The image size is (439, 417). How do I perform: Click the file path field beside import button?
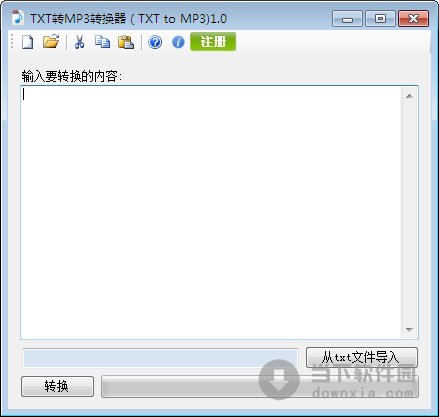click(x=160, y=358)
